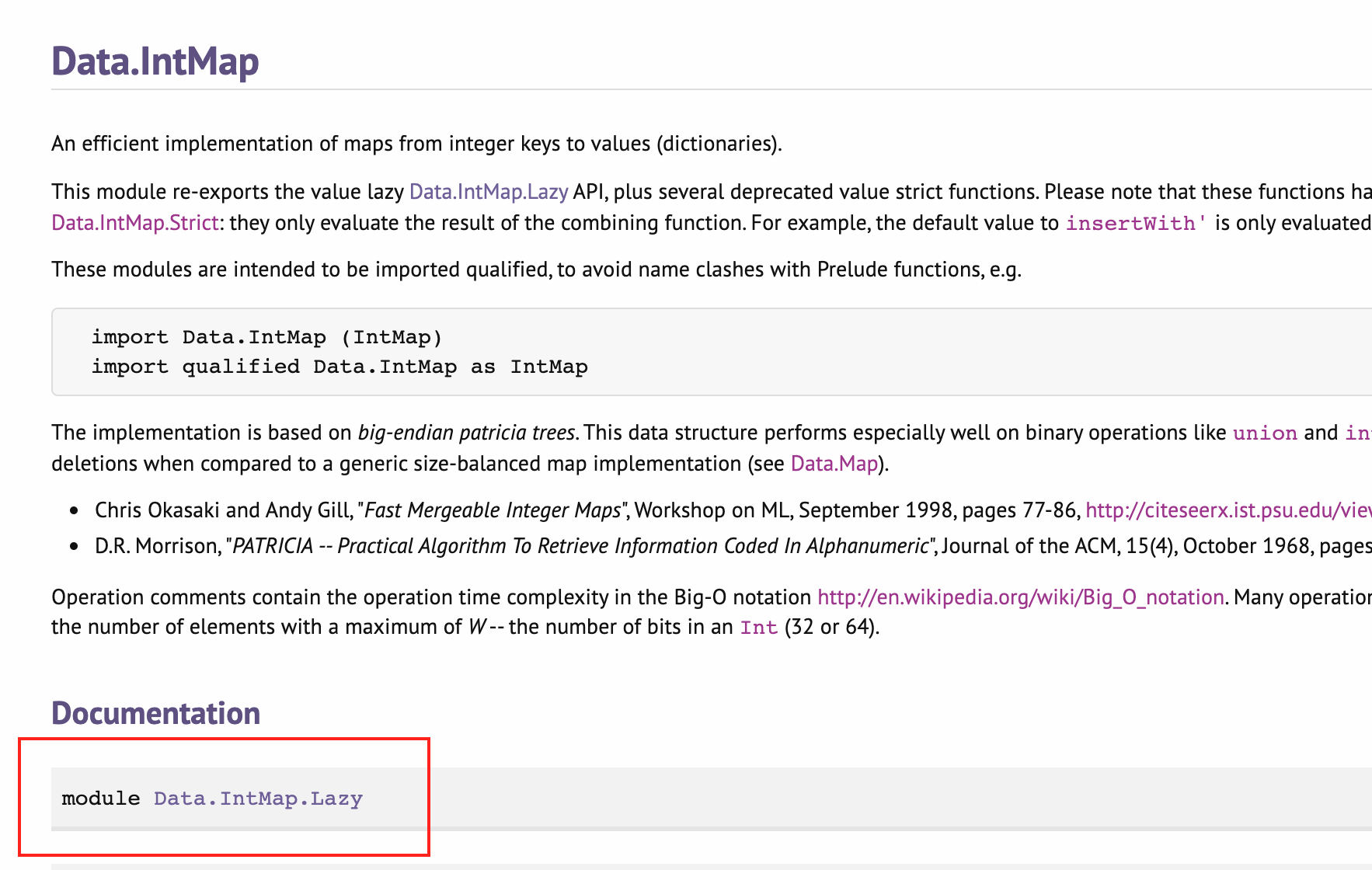Click the PATRICIA paper citation title

(x=580, y=546)
